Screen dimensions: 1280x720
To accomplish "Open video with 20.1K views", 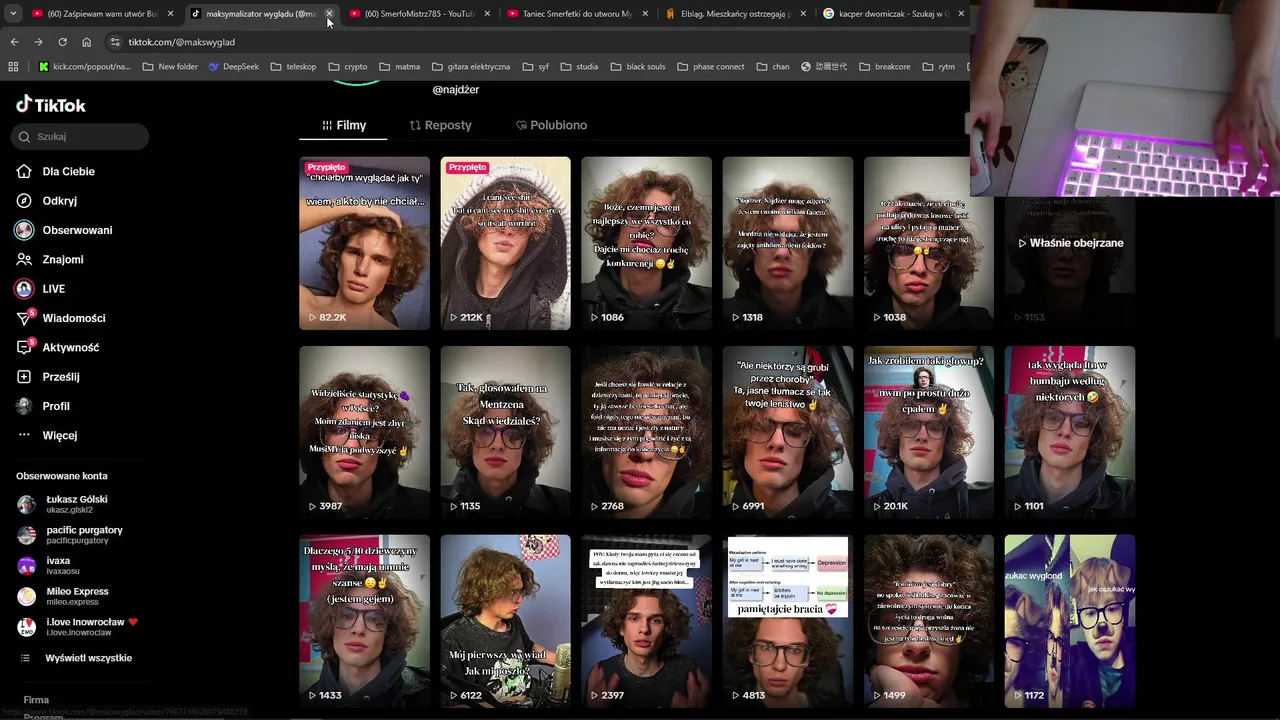I will pyautogui.click(x=928, y=432).
